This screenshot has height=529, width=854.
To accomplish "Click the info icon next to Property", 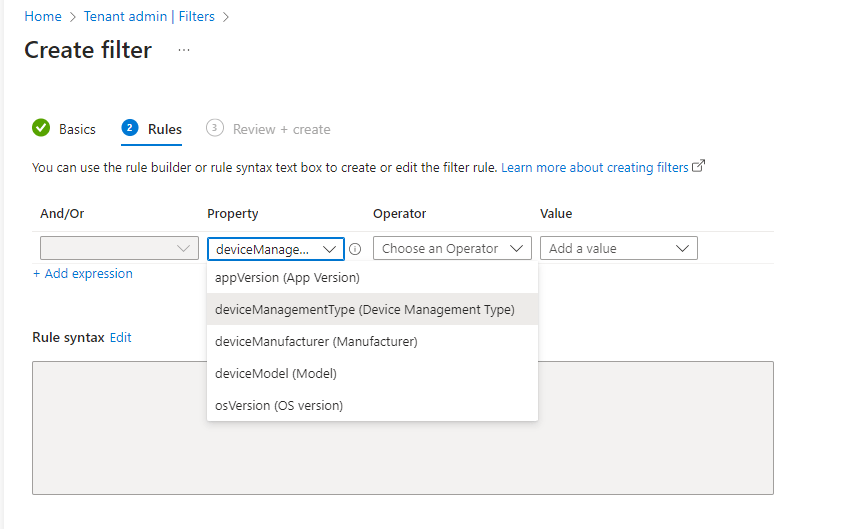I will 355,249.
